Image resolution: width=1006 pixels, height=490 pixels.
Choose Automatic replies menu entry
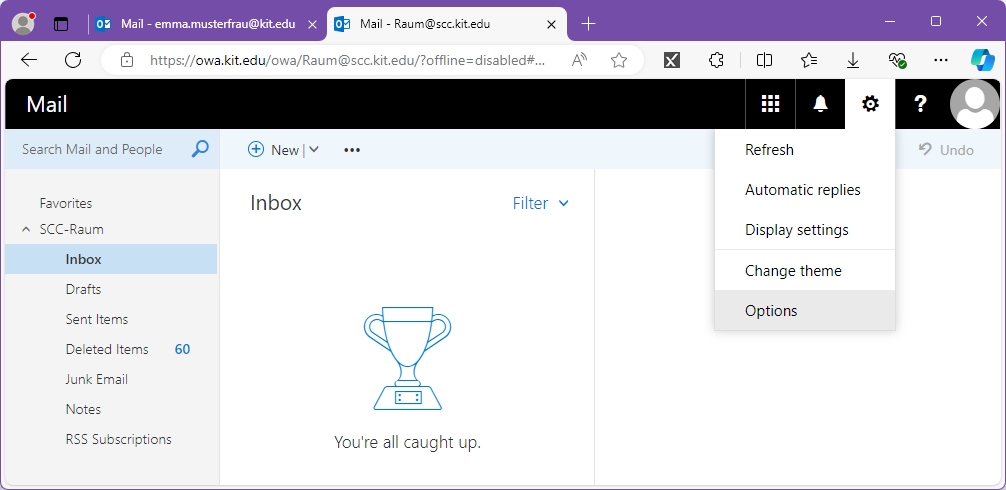tap(802, 190)
